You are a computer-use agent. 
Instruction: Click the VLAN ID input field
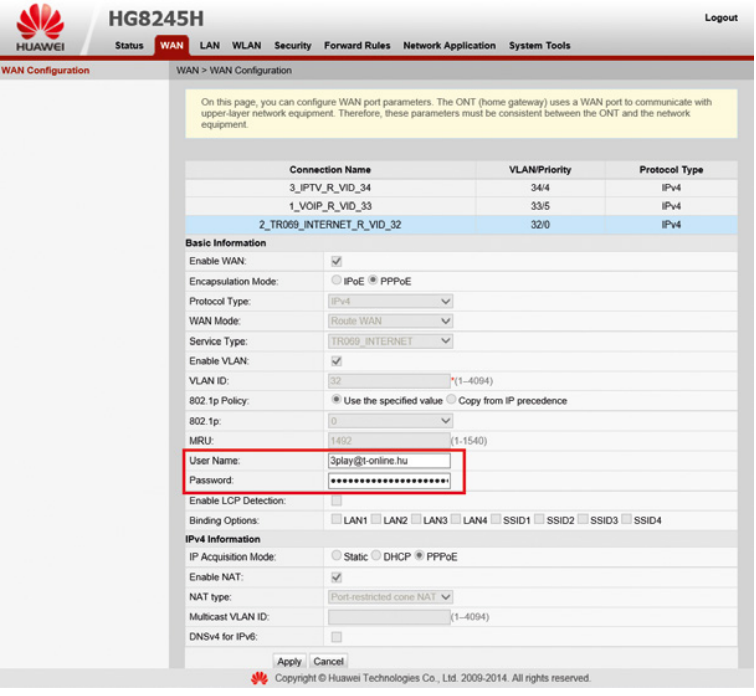coord(389,381)
